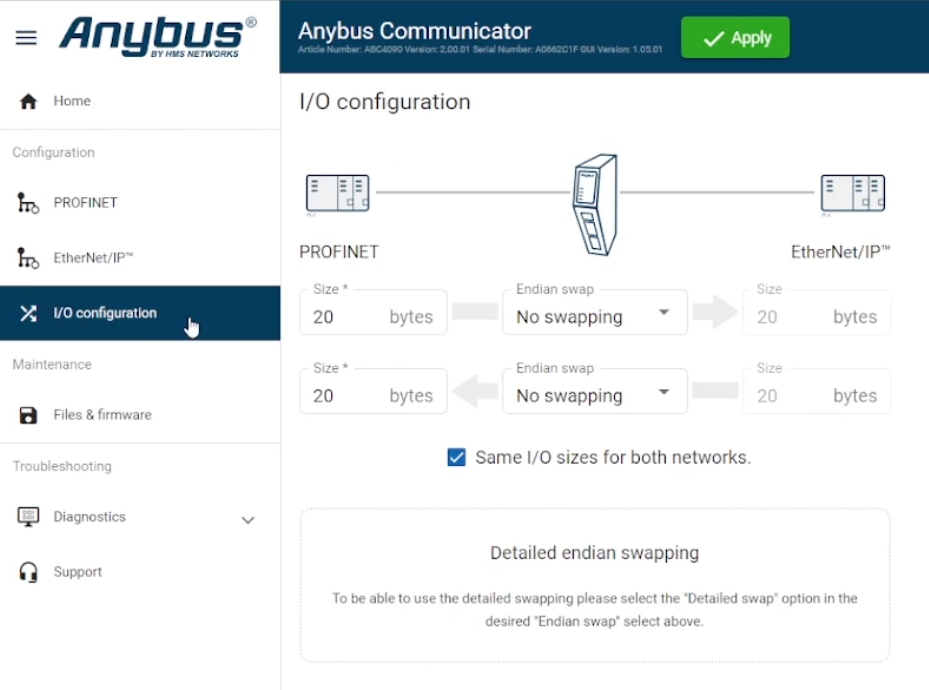Select the EtherNet/IP network icon in sidebar
Image resolution: width=929 pixels, height=690 pixels.
click(28, 258)
